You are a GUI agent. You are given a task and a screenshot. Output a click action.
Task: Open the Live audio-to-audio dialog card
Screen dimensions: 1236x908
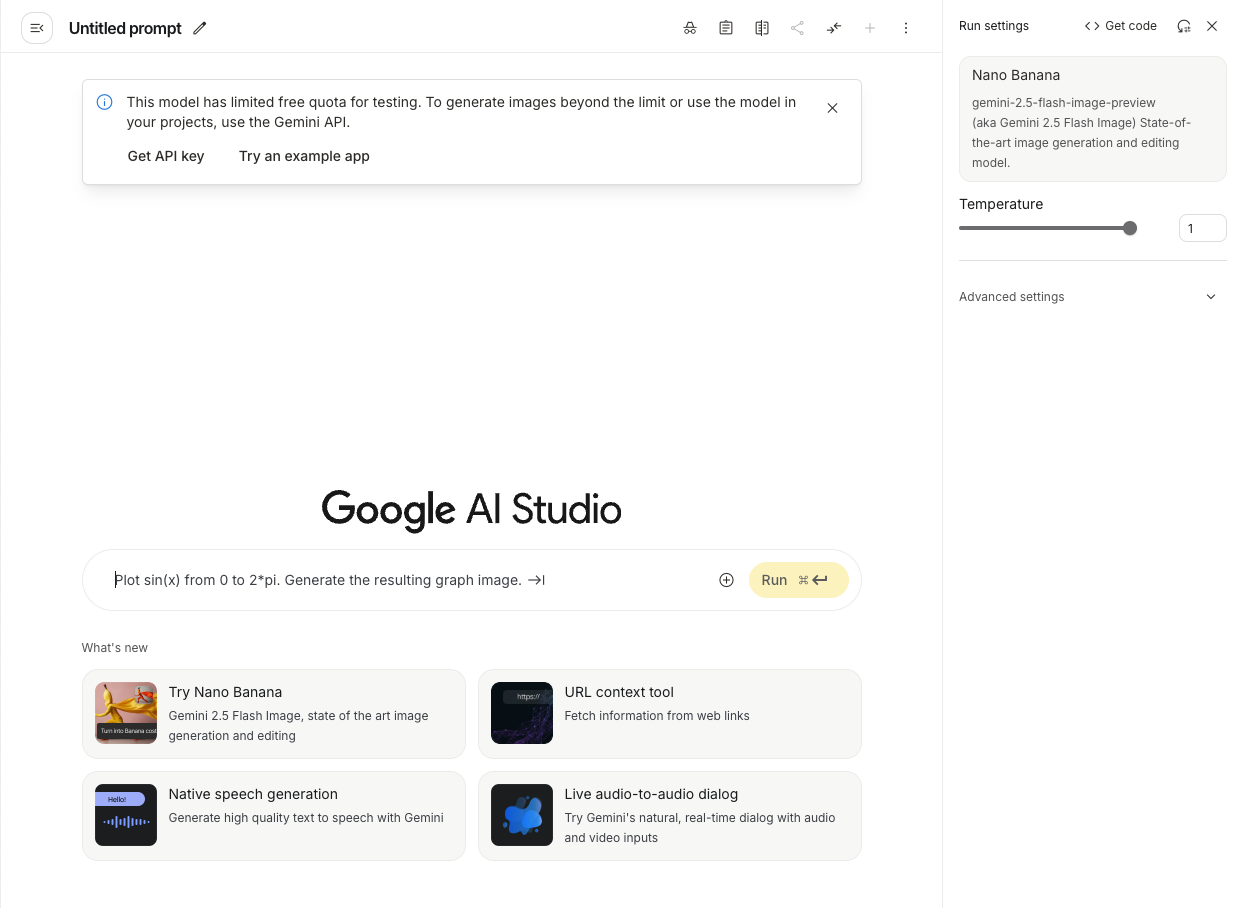click(x=670, y=816)
